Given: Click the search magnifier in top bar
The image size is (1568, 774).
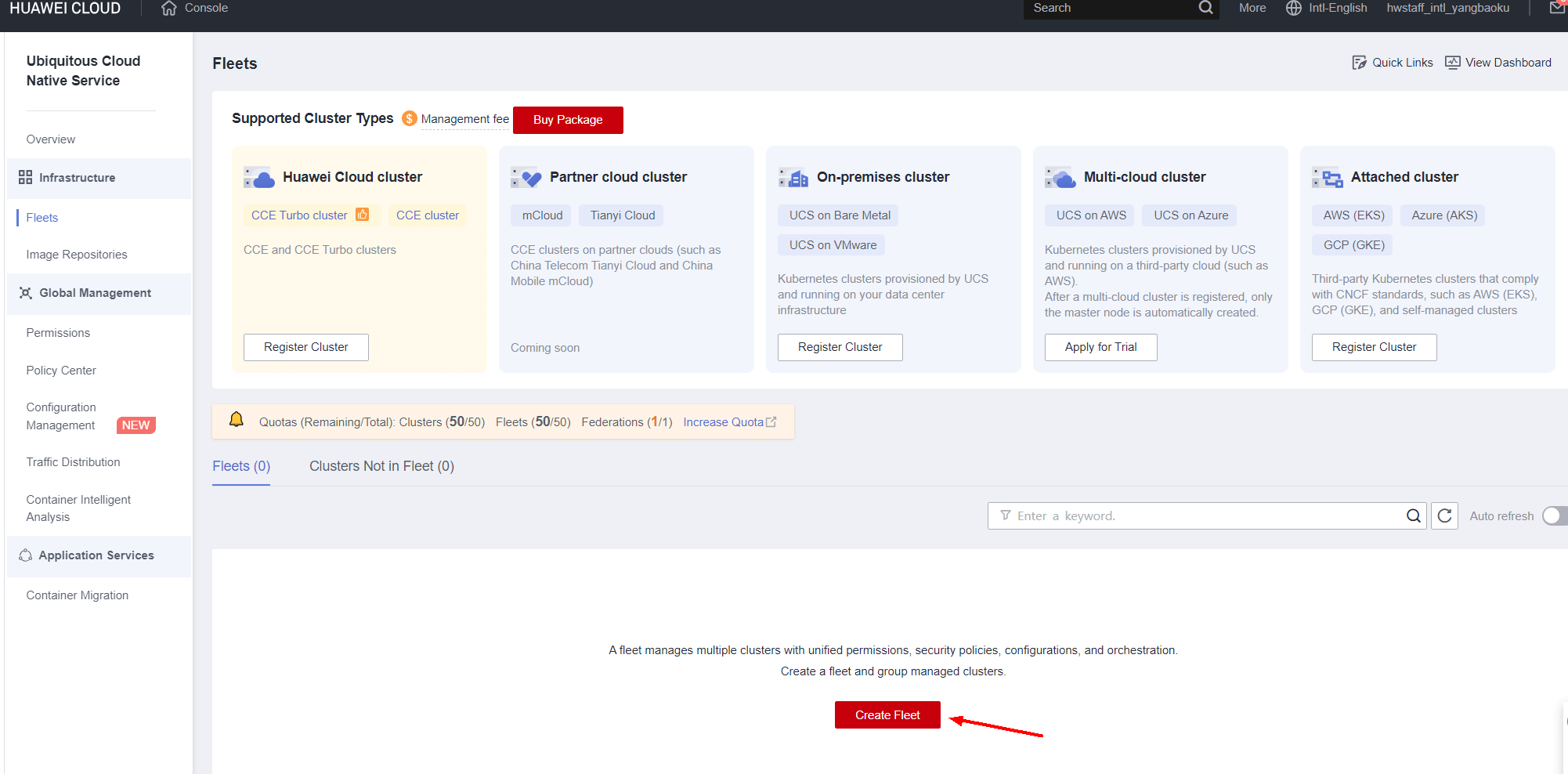Looking at the screenshot, I should (x=1205, y=8).
